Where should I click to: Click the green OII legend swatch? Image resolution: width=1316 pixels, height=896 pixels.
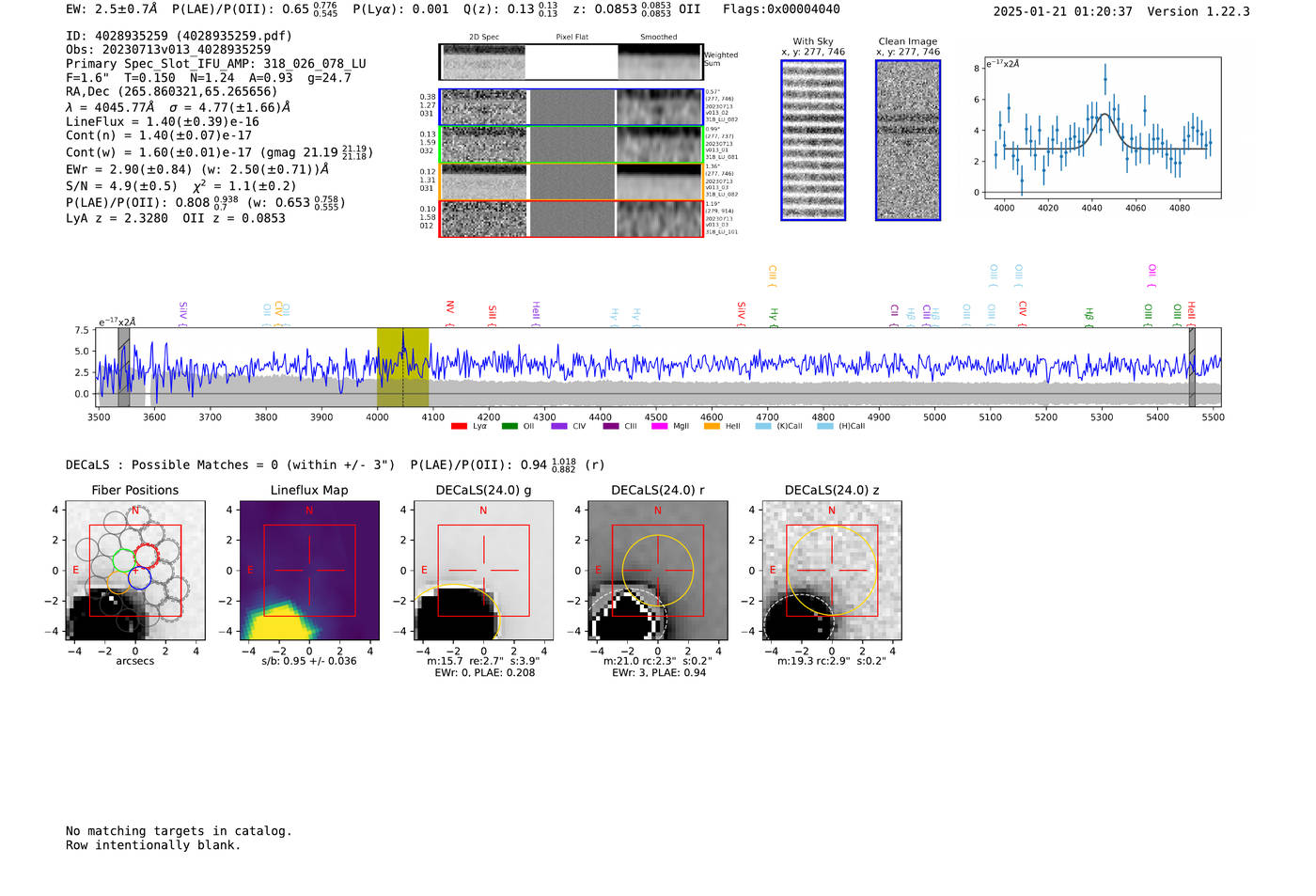[509, 426]
